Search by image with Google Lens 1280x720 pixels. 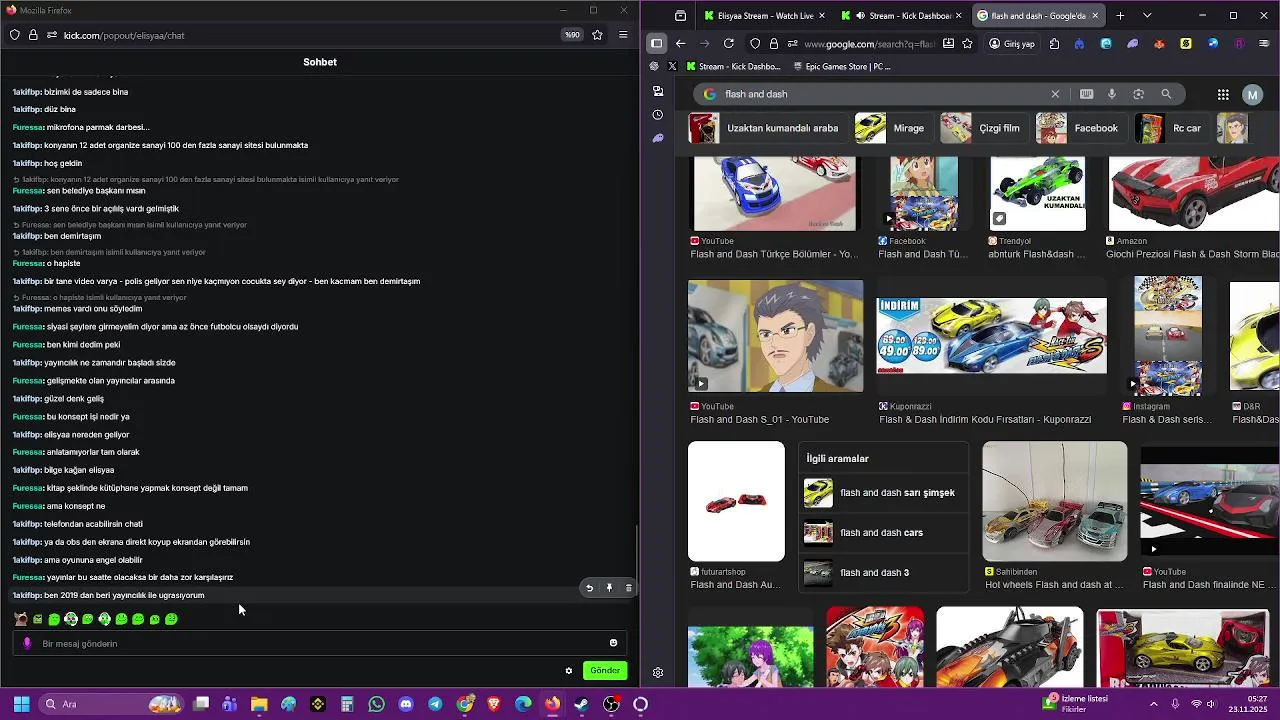(1138, 94)
